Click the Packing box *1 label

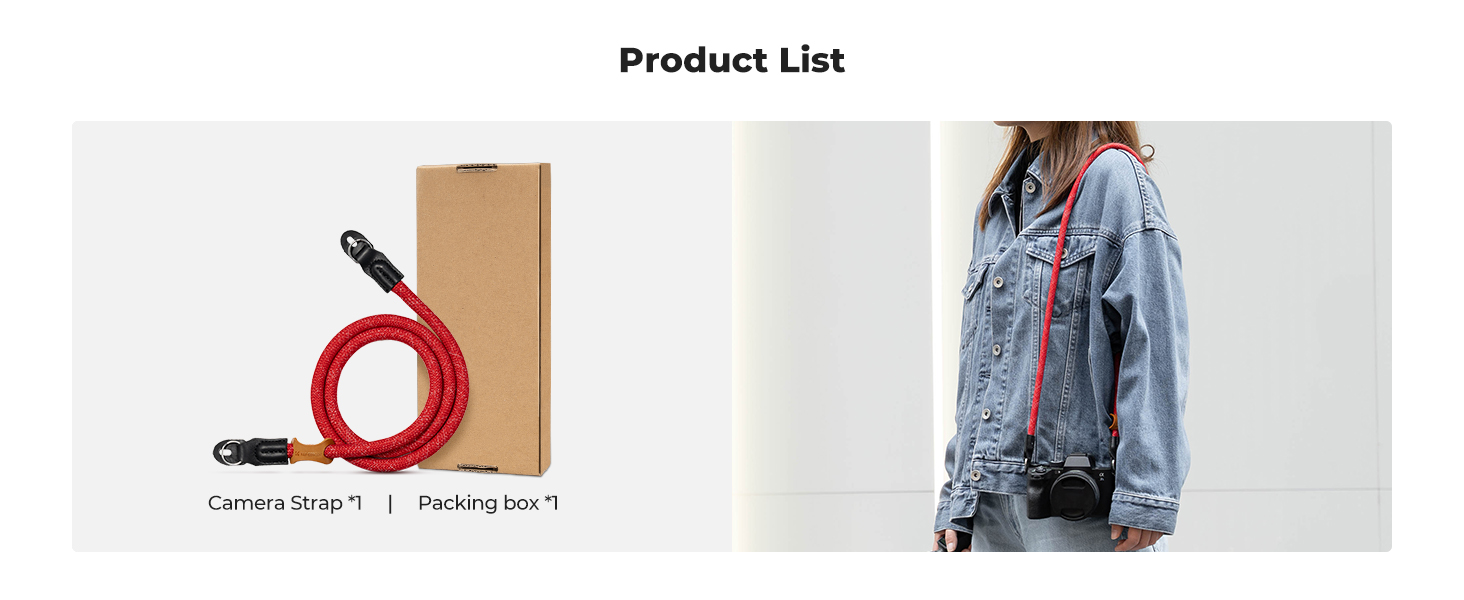[488, 503]
